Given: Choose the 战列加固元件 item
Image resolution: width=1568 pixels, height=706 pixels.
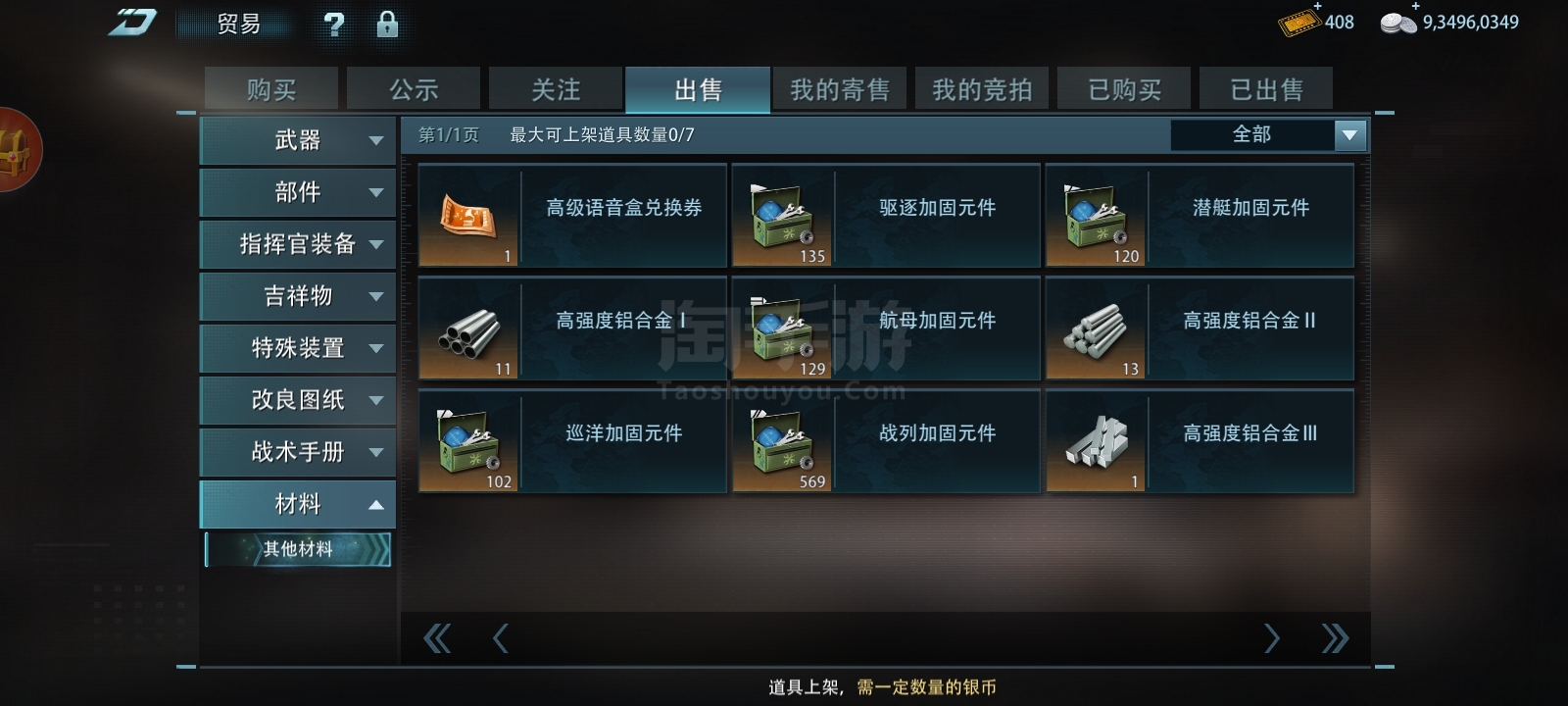Looking at the screenshot, I should click(886, 441).
